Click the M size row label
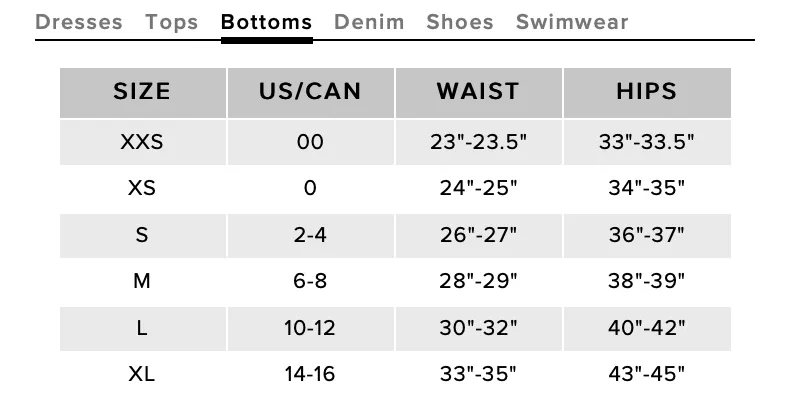The image size is (810, 412). click(x=143, y=282)
